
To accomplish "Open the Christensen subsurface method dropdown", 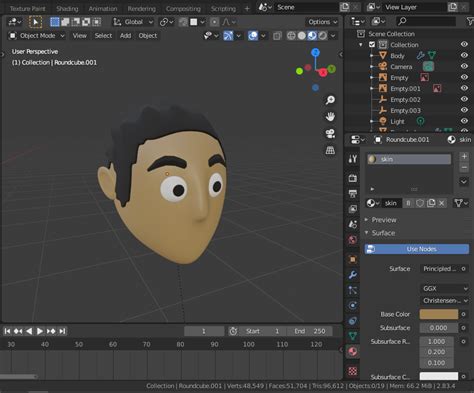I will tap(445, 301).
